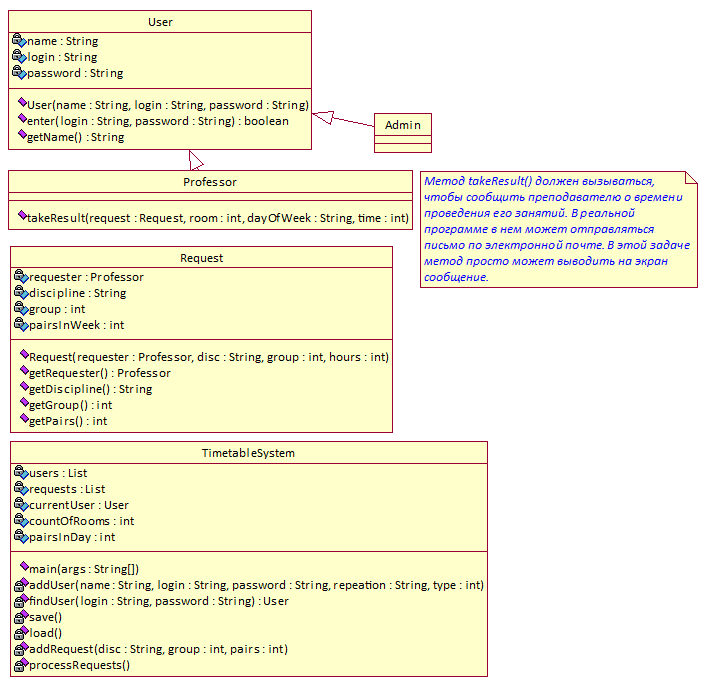This screenshot has height=689, width=708.
Task: Select the Request constructor signature text
Action: tap(209, 357)
